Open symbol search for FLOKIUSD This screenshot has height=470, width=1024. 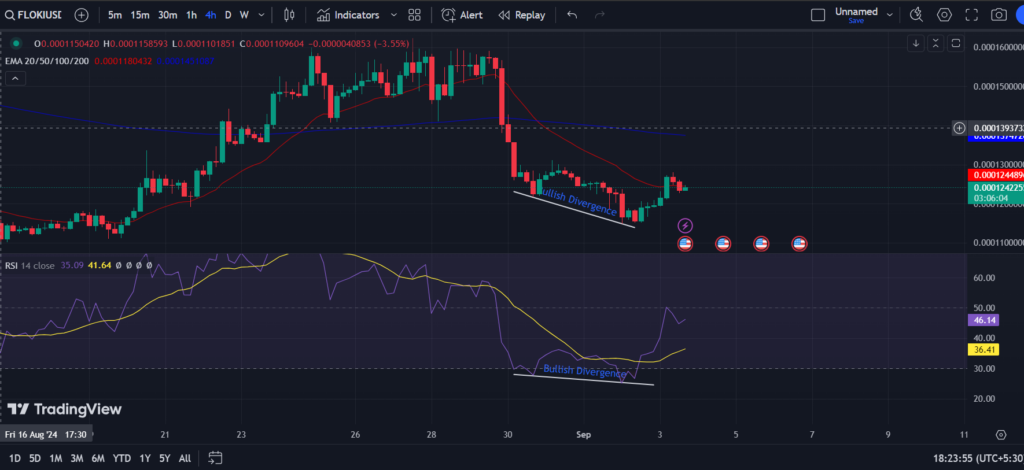pyautogui.click(x=34, y=14)
